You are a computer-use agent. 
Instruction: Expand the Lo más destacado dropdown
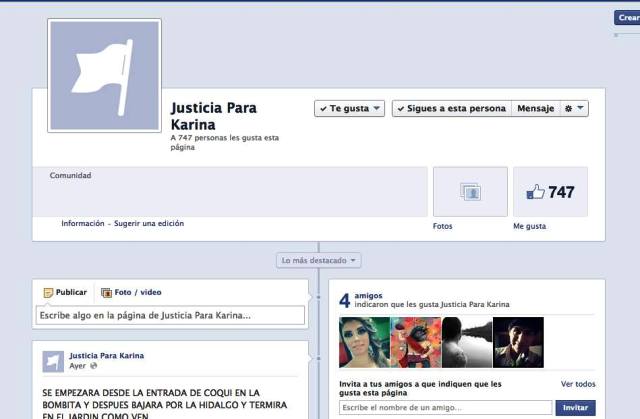318,260
